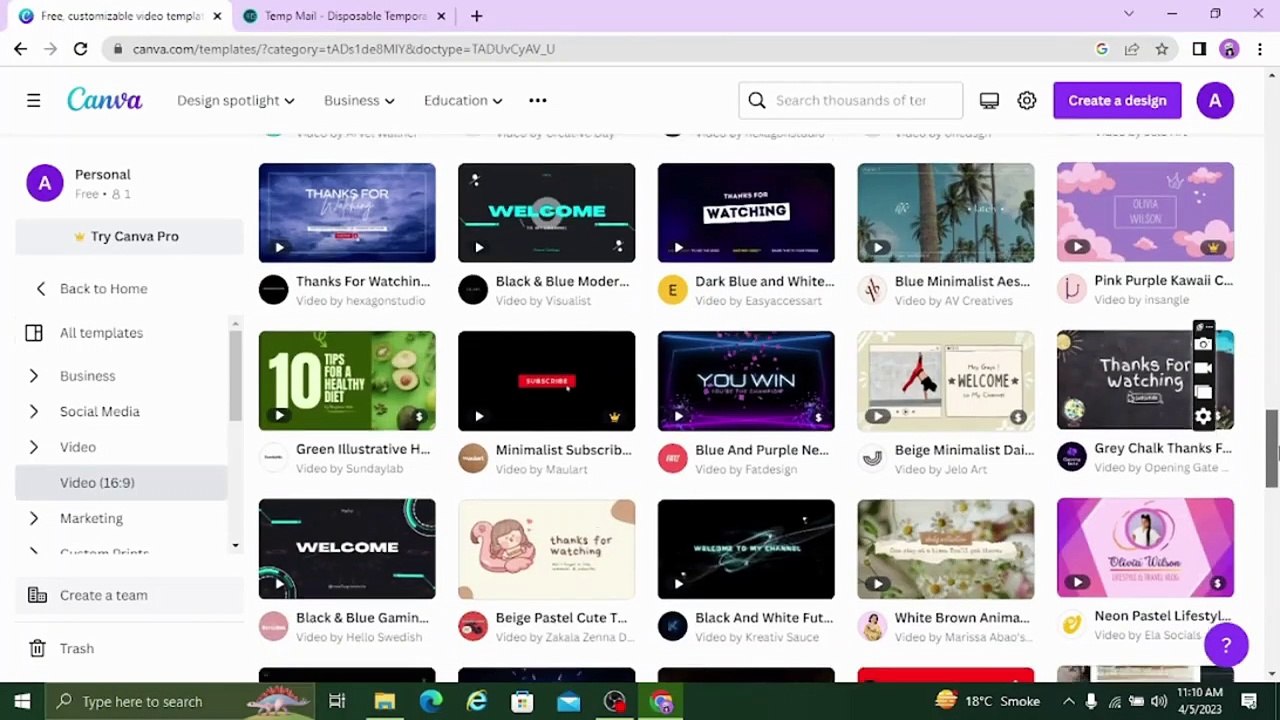Launch Microsoft Edge from the taskbar
1280x720 pixels.
pos(431,701)
